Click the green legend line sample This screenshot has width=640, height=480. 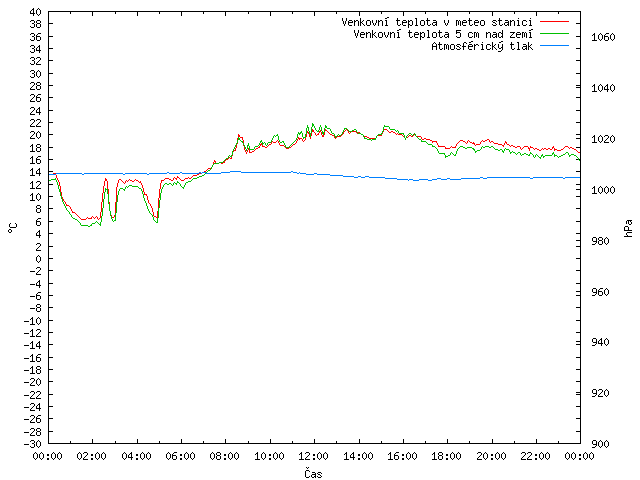554,33
